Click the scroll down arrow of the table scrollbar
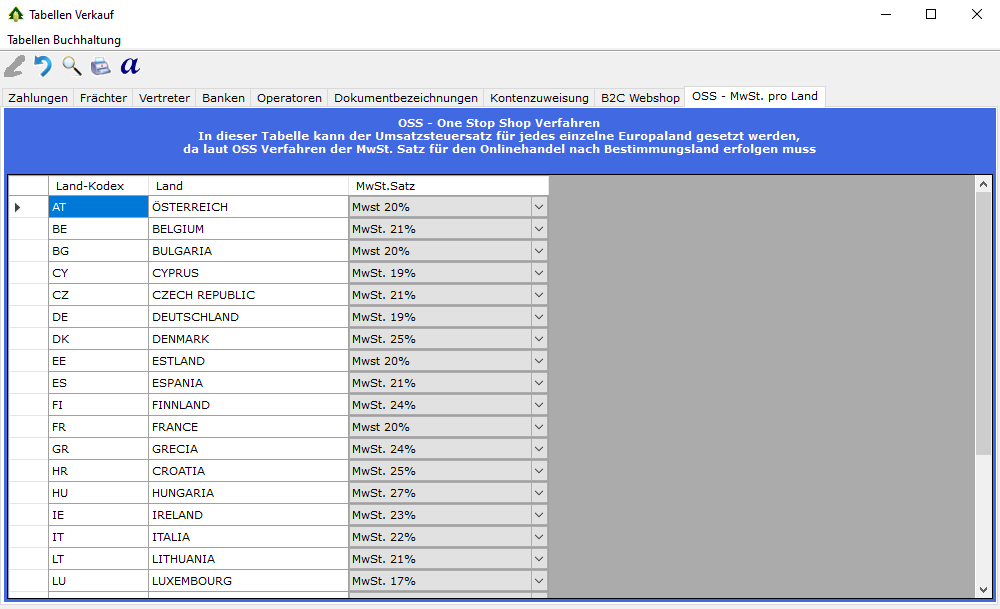This screenshot has height=609, width=1000. (983, 589)
